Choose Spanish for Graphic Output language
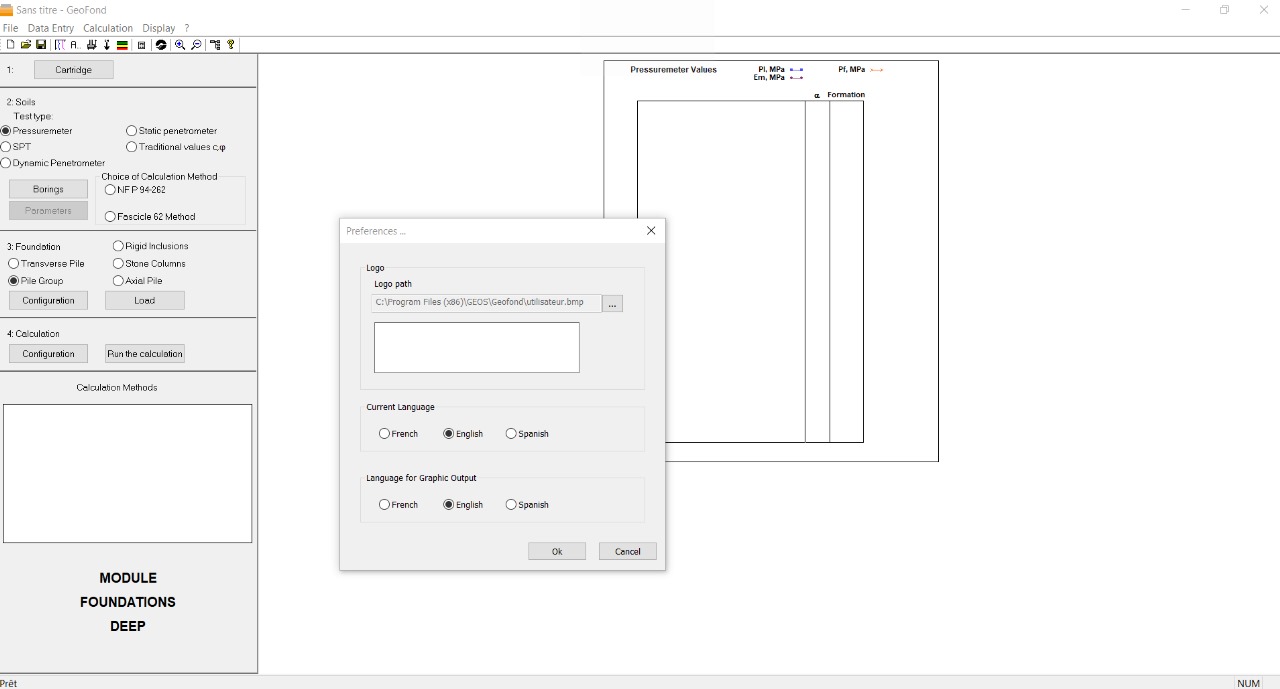 point(527,505)
